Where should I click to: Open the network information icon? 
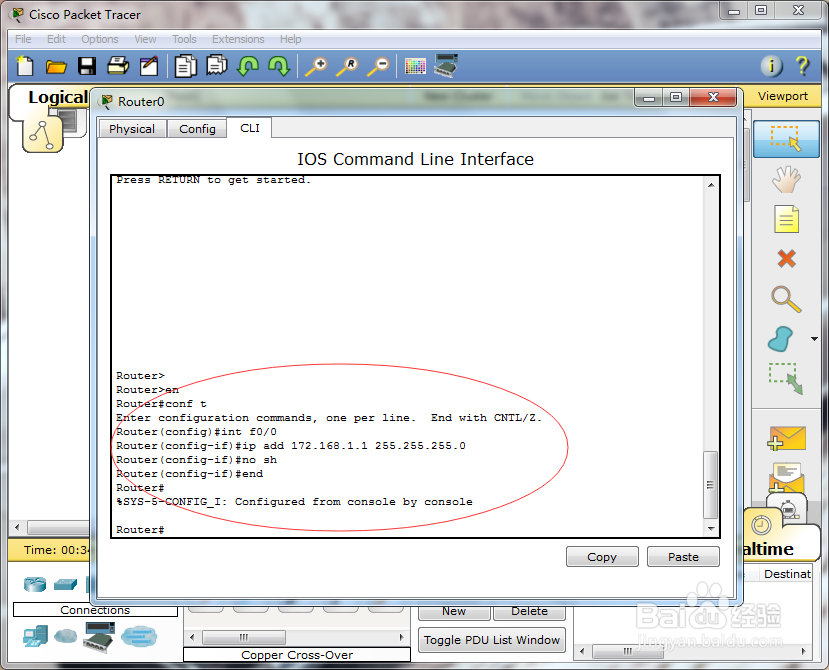(771, 66)
